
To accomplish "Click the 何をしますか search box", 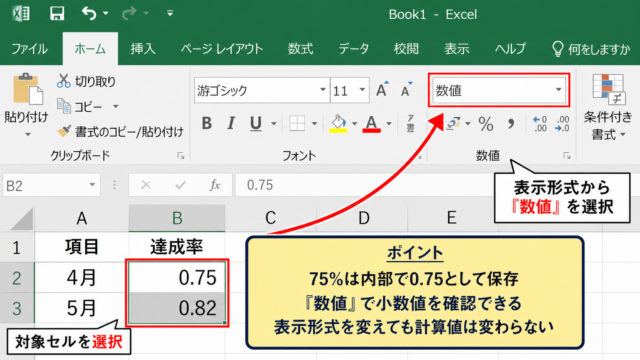I will (591, 49).
